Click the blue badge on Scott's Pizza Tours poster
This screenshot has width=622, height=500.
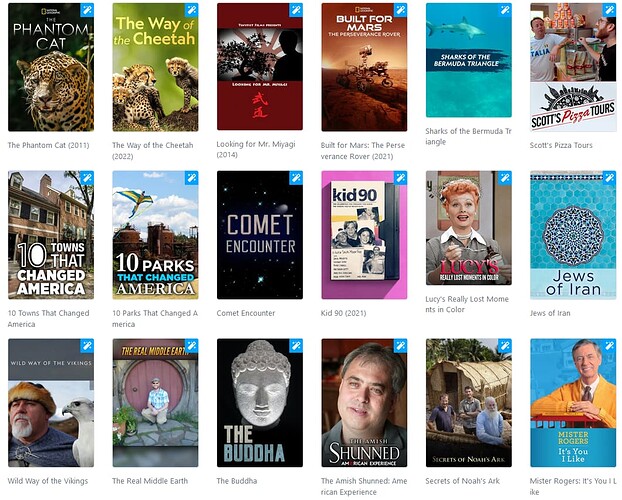[609, 10]
